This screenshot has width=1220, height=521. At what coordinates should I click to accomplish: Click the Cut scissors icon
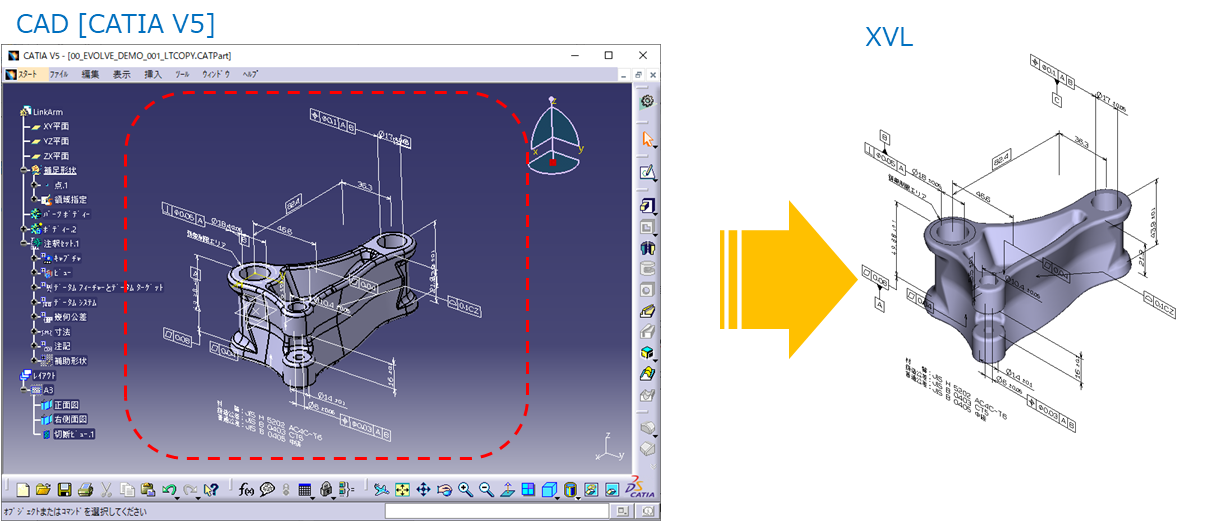click(x=106, y=489)
